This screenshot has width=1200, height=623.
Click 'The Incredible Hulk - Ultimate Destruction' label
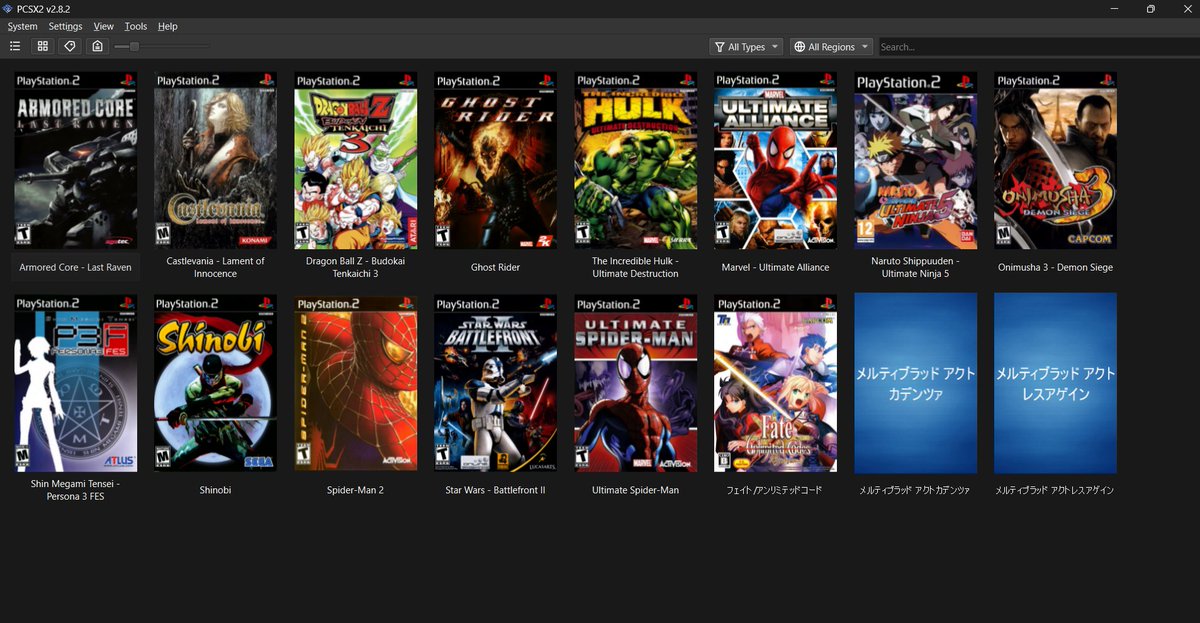click(635, 267)
